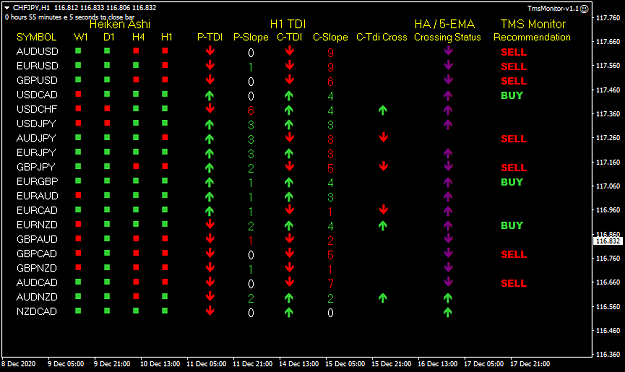
Task: Click the NZDCAD P-TDI red down arrow
Action: pos(210,311)
